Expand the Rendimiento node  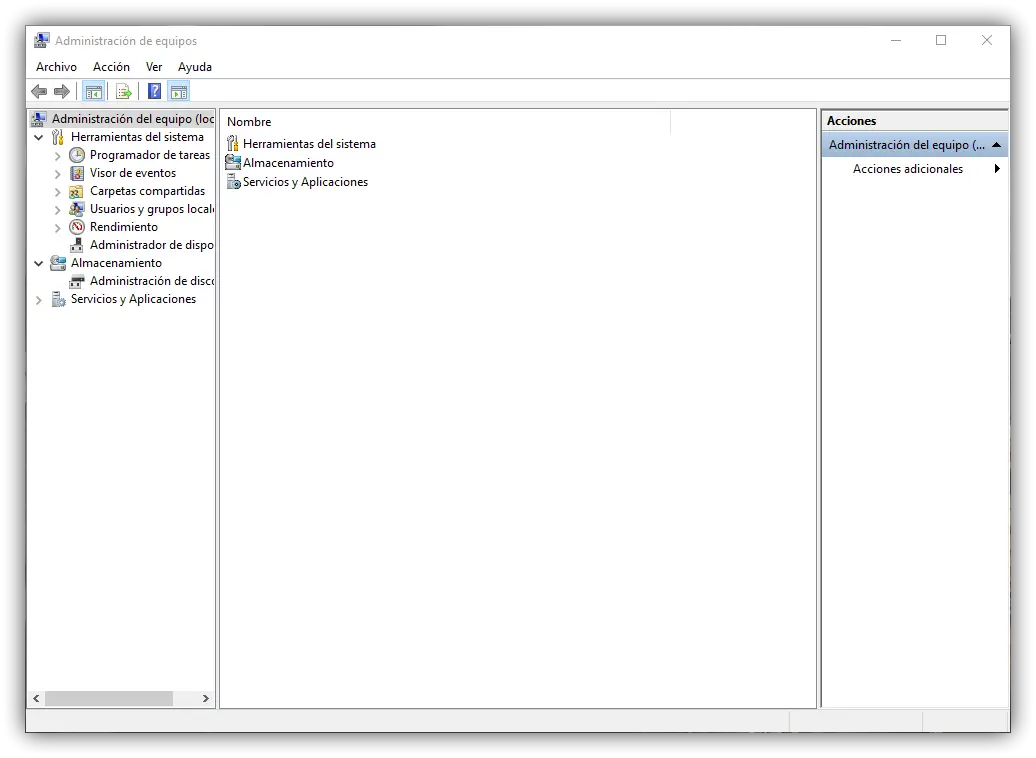(57, 227)
